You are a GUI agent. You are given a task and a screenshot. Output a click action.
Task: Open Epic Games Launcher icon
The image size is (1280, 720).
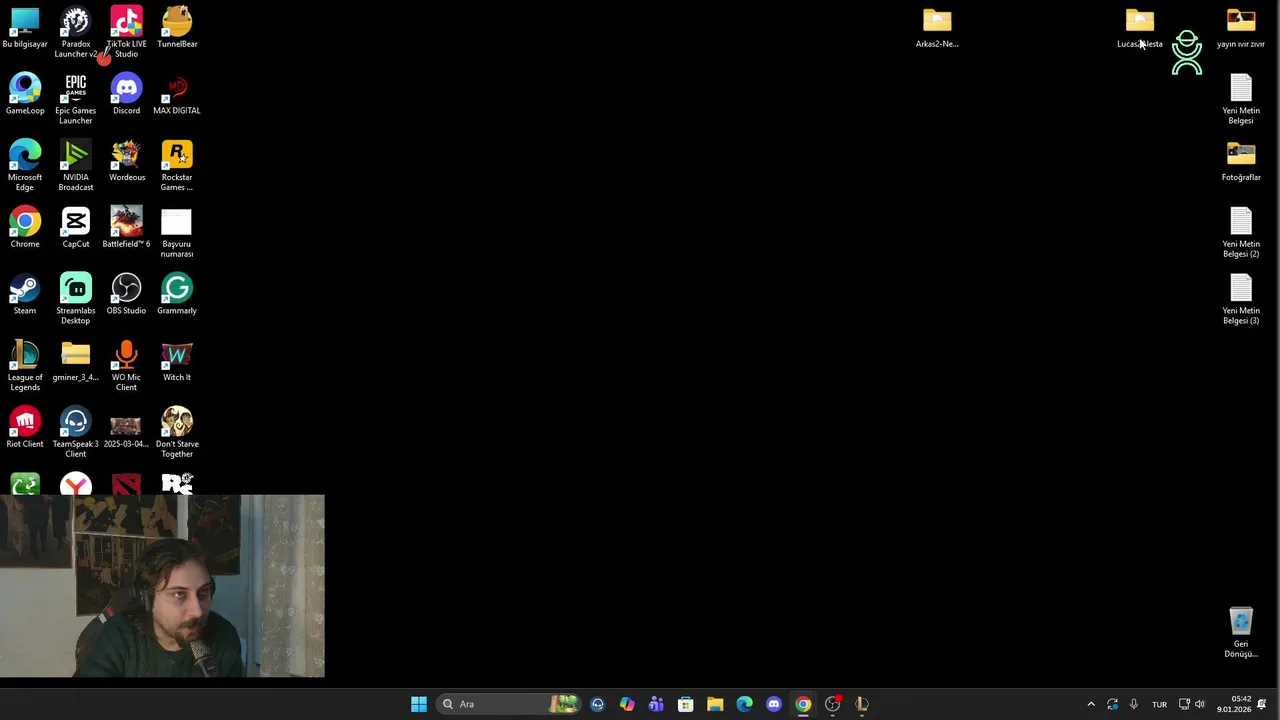[x=76, y=99]
